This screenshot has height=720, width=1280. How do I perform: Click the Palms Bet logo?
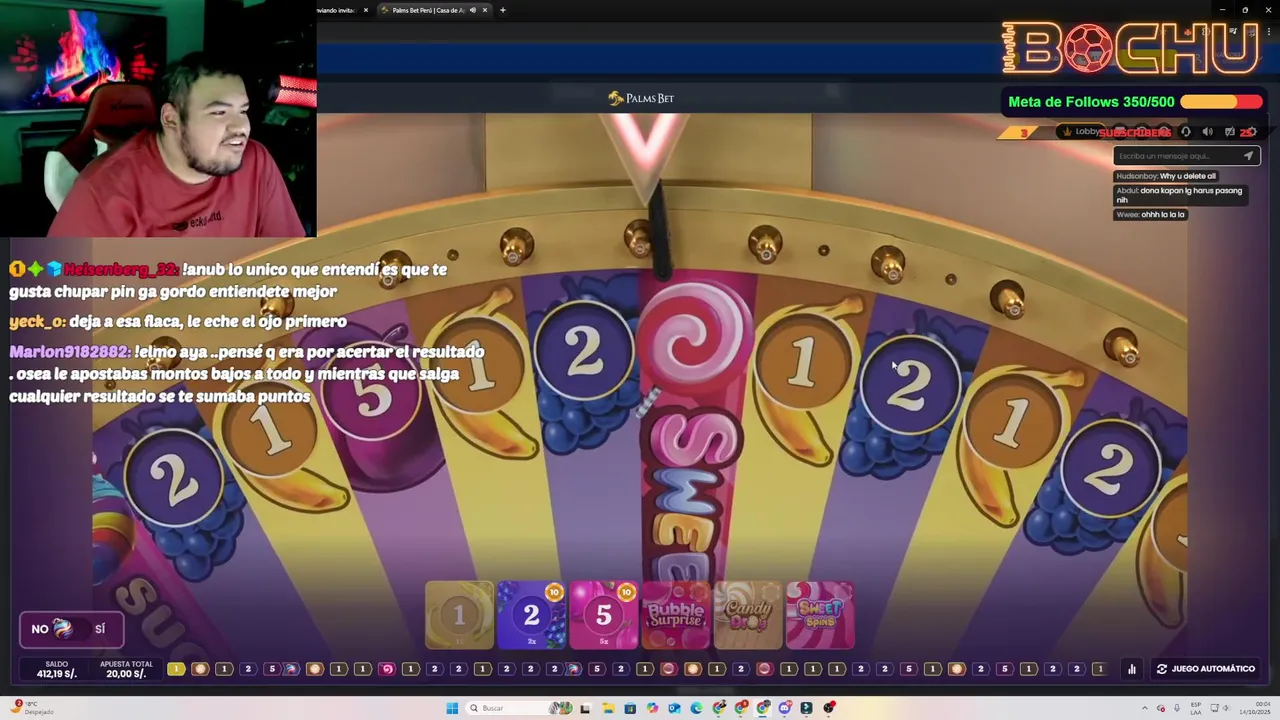641,98
